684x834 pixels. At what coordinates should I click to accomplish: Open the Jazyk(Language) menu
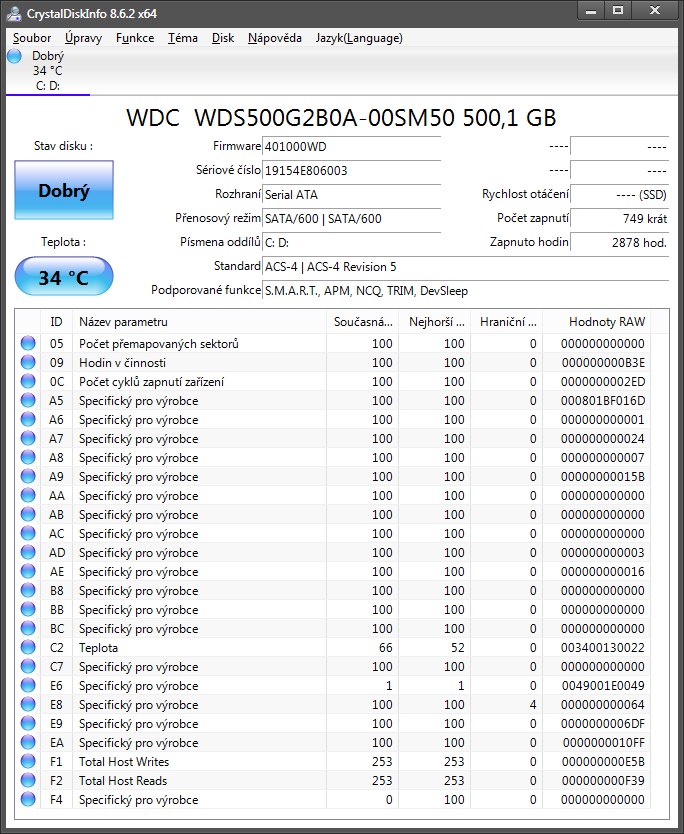[x=359, y=38]
